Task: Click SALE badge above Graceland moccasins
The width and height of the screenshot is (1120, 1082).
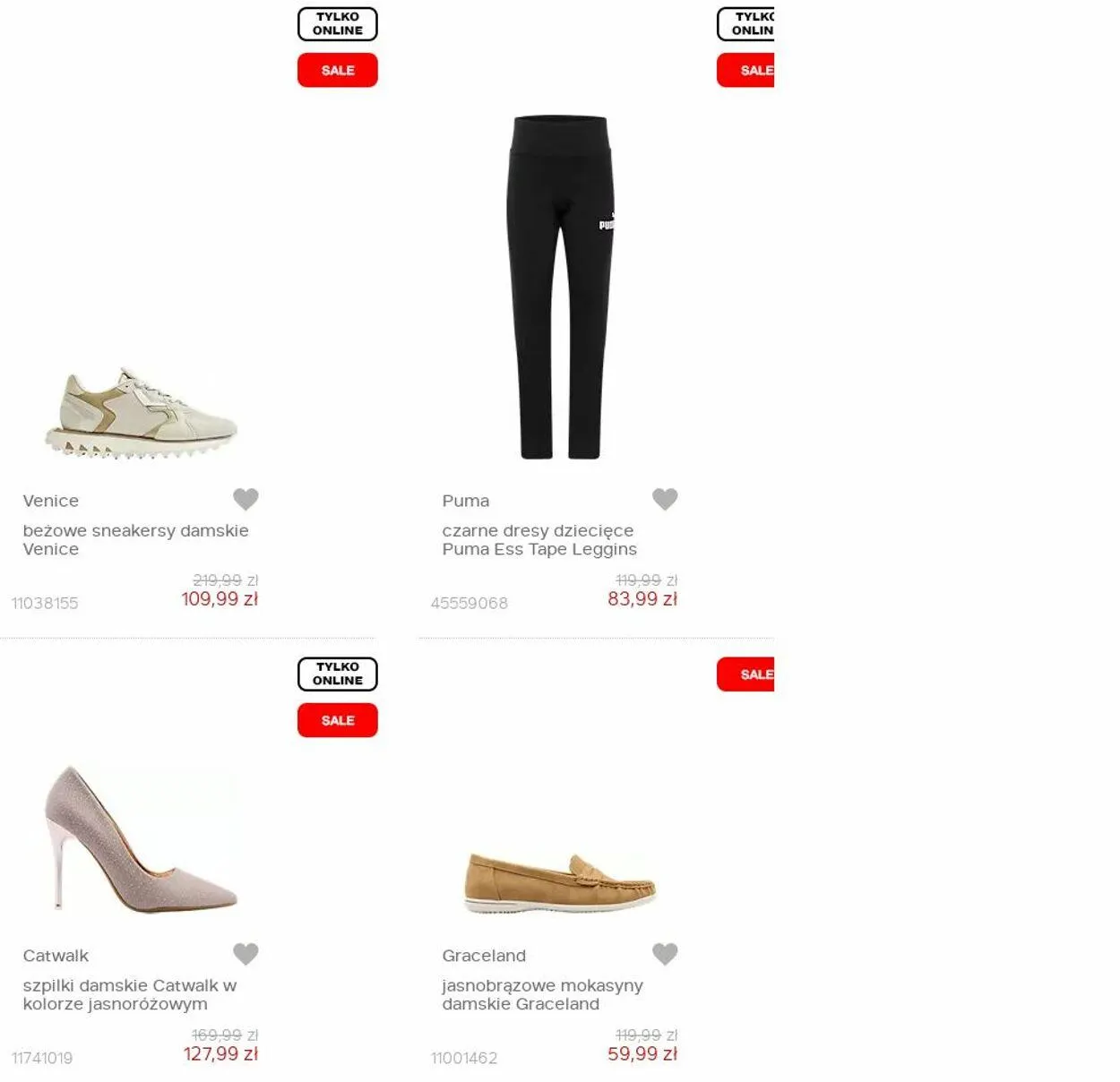Action: pyautogui.click(x=745, y=674)
